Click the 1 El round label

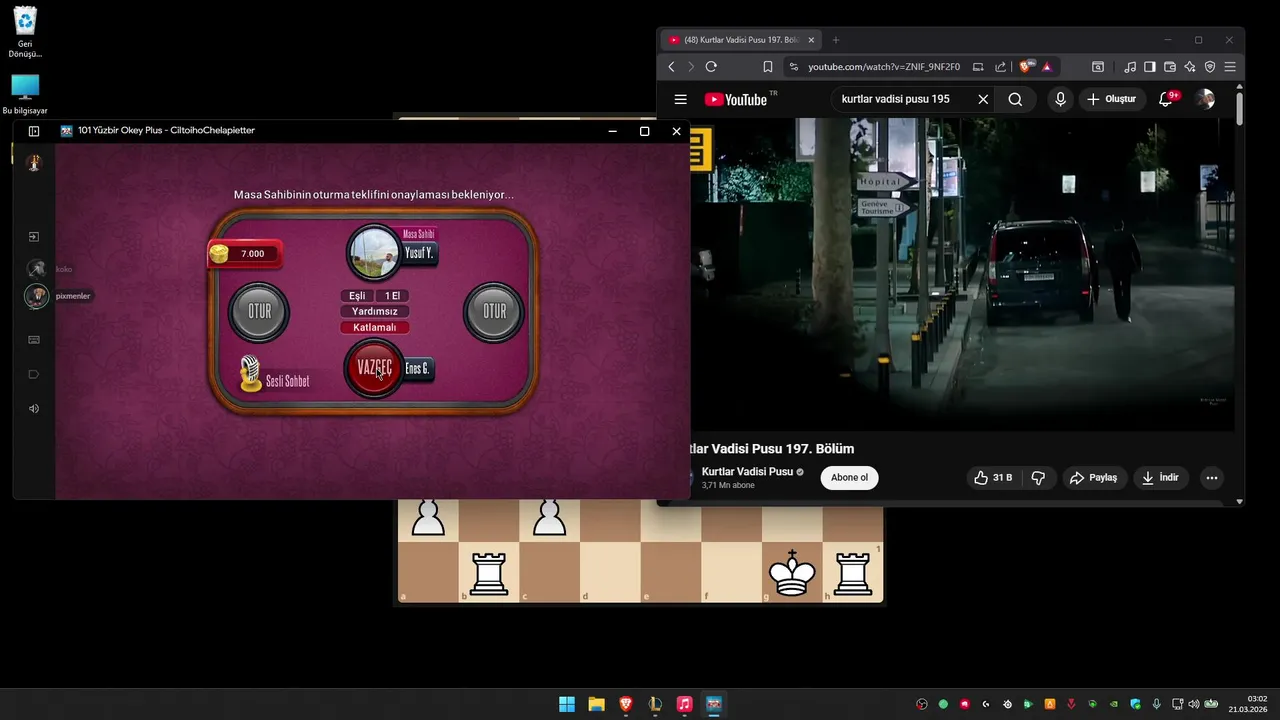[x=391, y=296]
